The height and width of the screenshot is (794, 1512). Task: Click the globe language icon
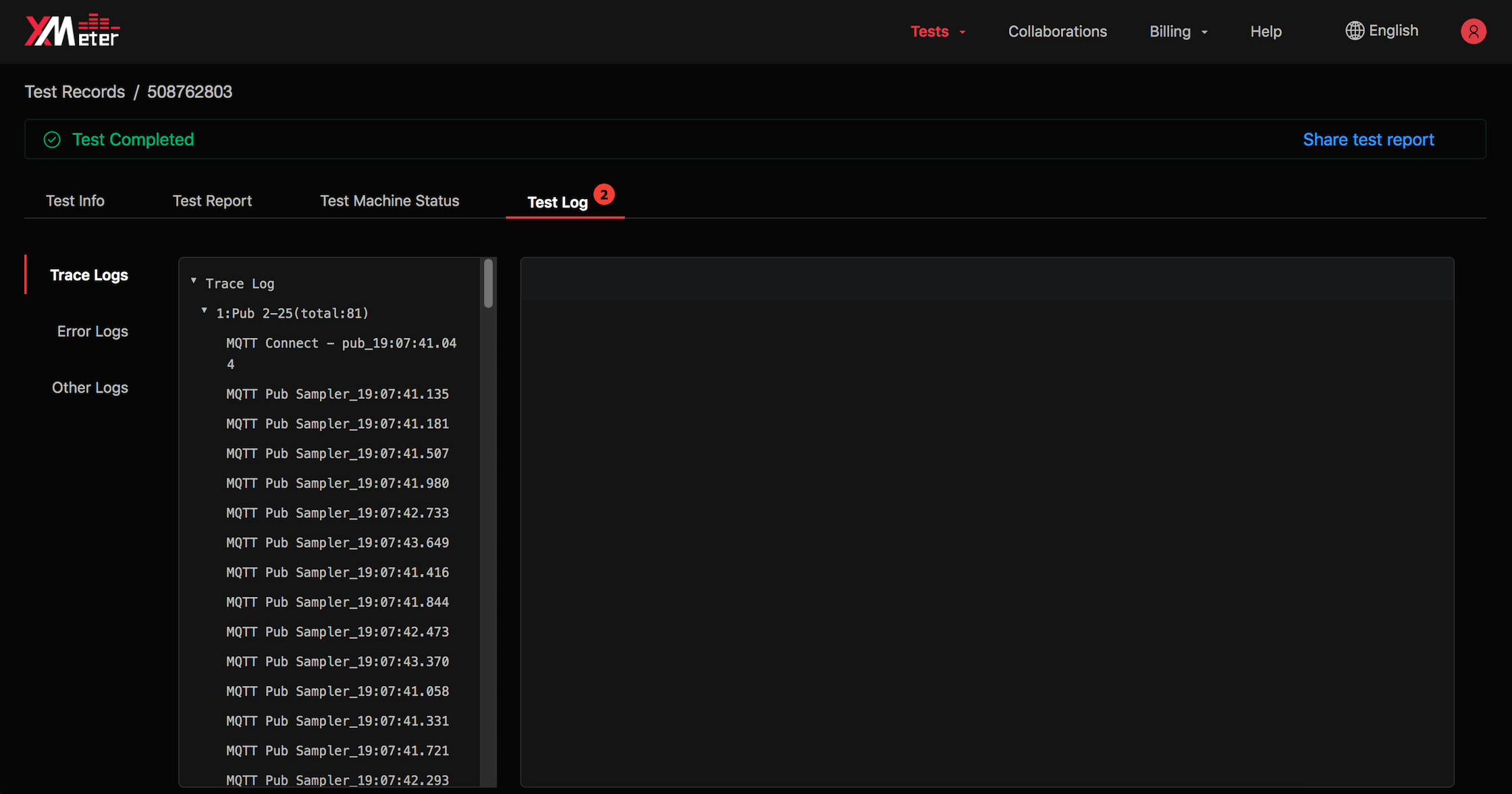(1354, 31)
